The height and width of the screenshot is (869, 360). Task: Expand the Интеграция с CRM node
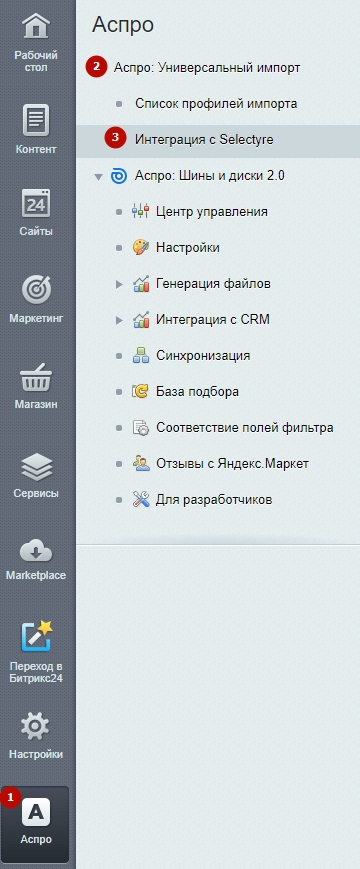[x=119, y=320]
